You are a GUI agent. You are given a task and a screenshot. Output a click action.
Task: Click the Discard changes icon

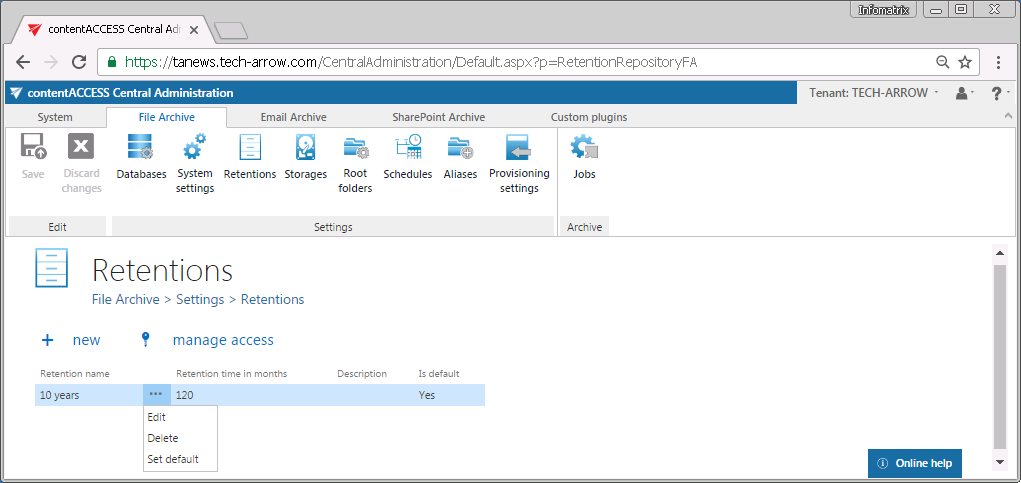[81, 163]
